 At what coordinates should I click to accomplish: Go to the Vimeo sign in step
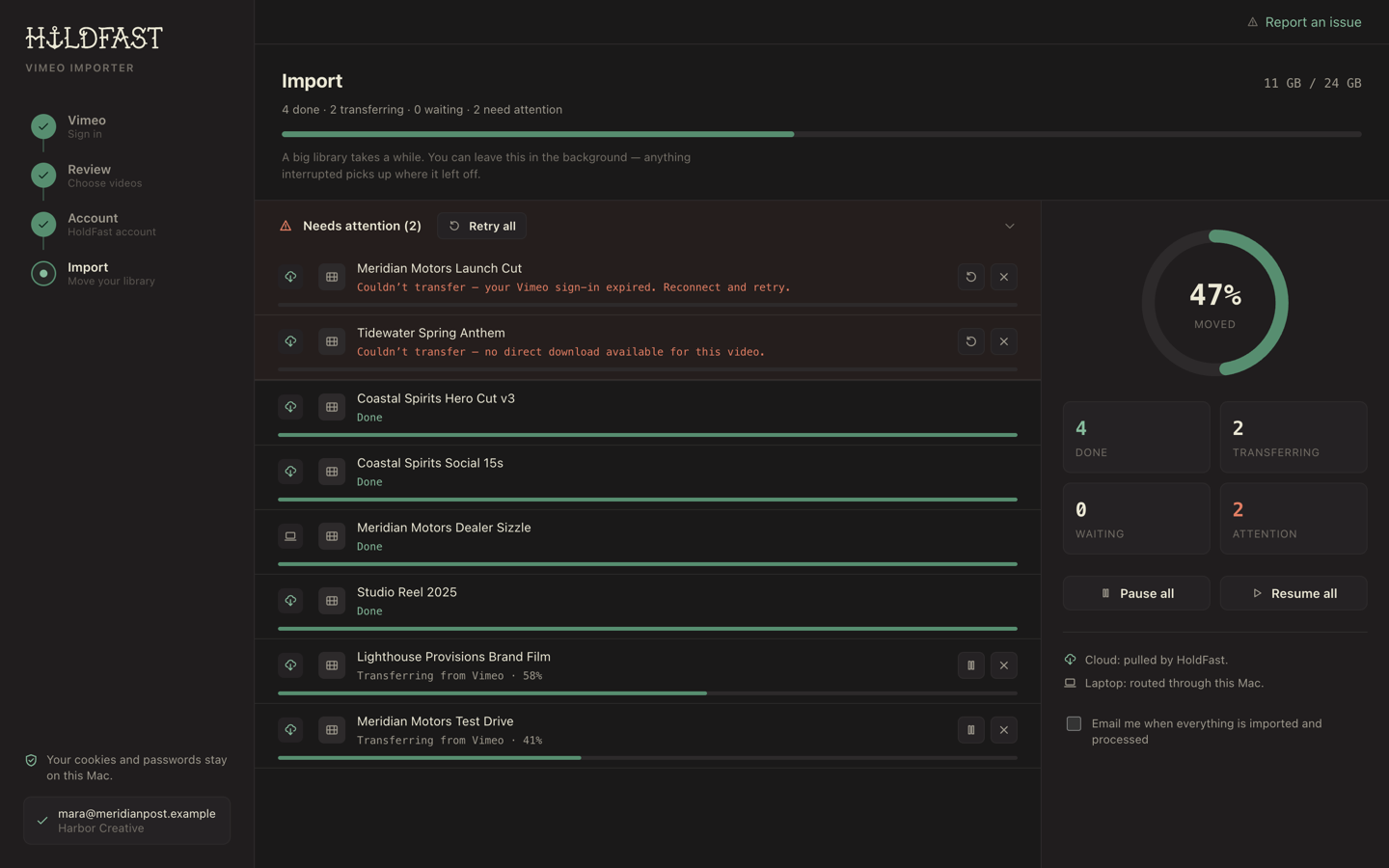(87, 126)
